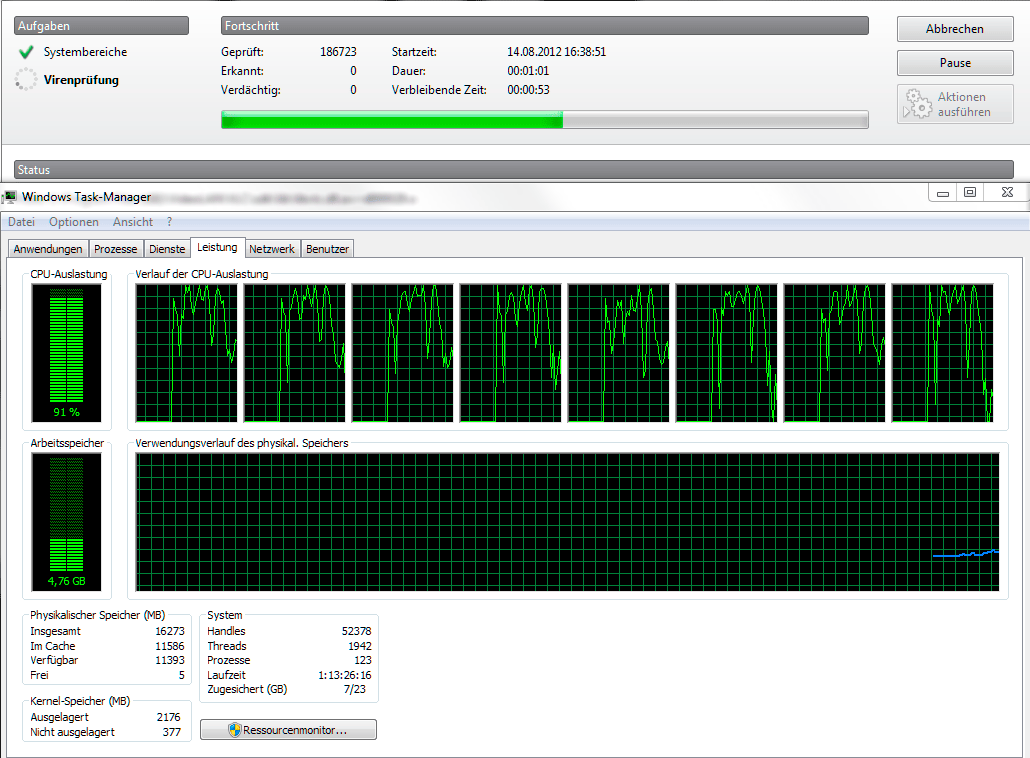
Task: Click the Insgesamt memory value 16273
Action: 170,631
